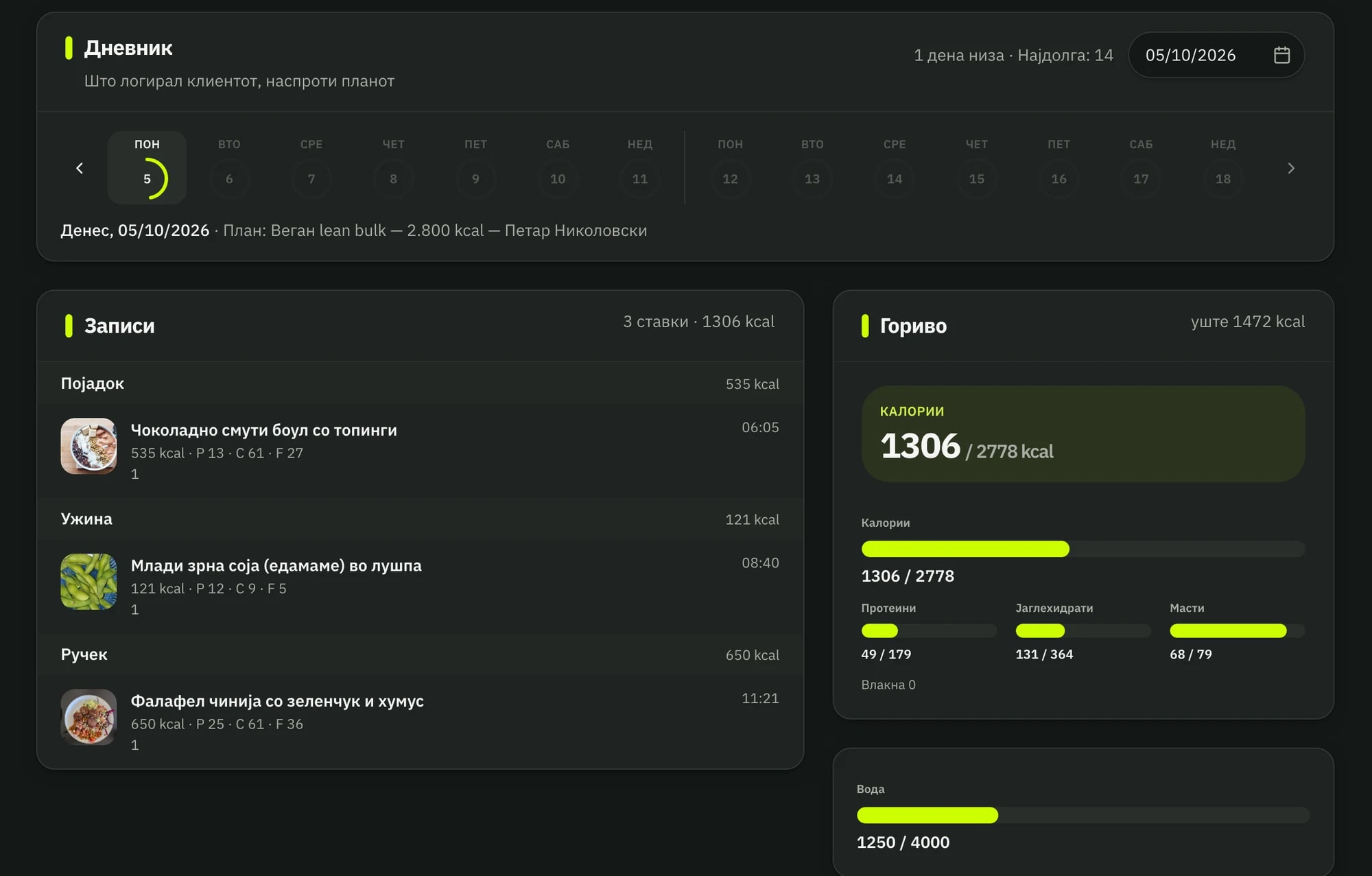Click the 11:21 entry time
Image resolution: width=1372 pixels, height=876 pixels.
click(760, 698)
